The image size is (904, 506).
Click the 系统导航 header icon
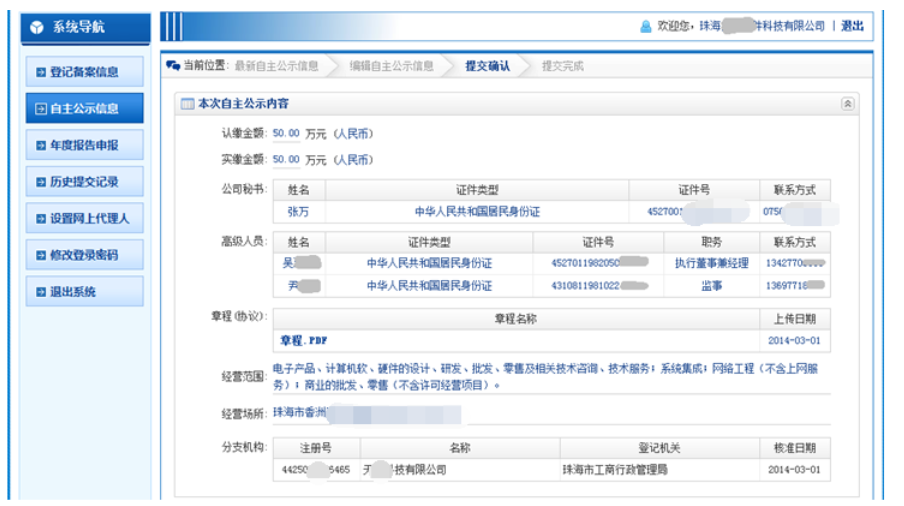[x=37, y=27]
